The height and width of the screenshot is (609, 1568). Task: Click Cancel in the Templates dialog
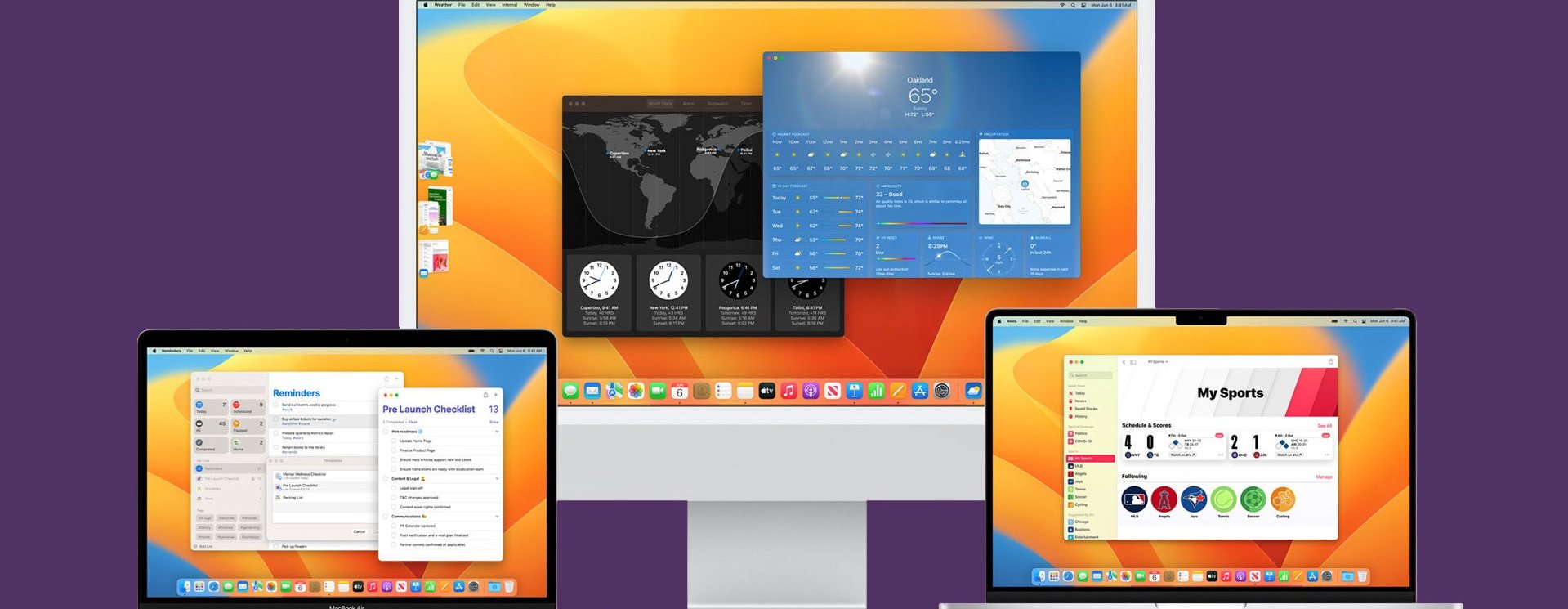click(x=359, y=531)
